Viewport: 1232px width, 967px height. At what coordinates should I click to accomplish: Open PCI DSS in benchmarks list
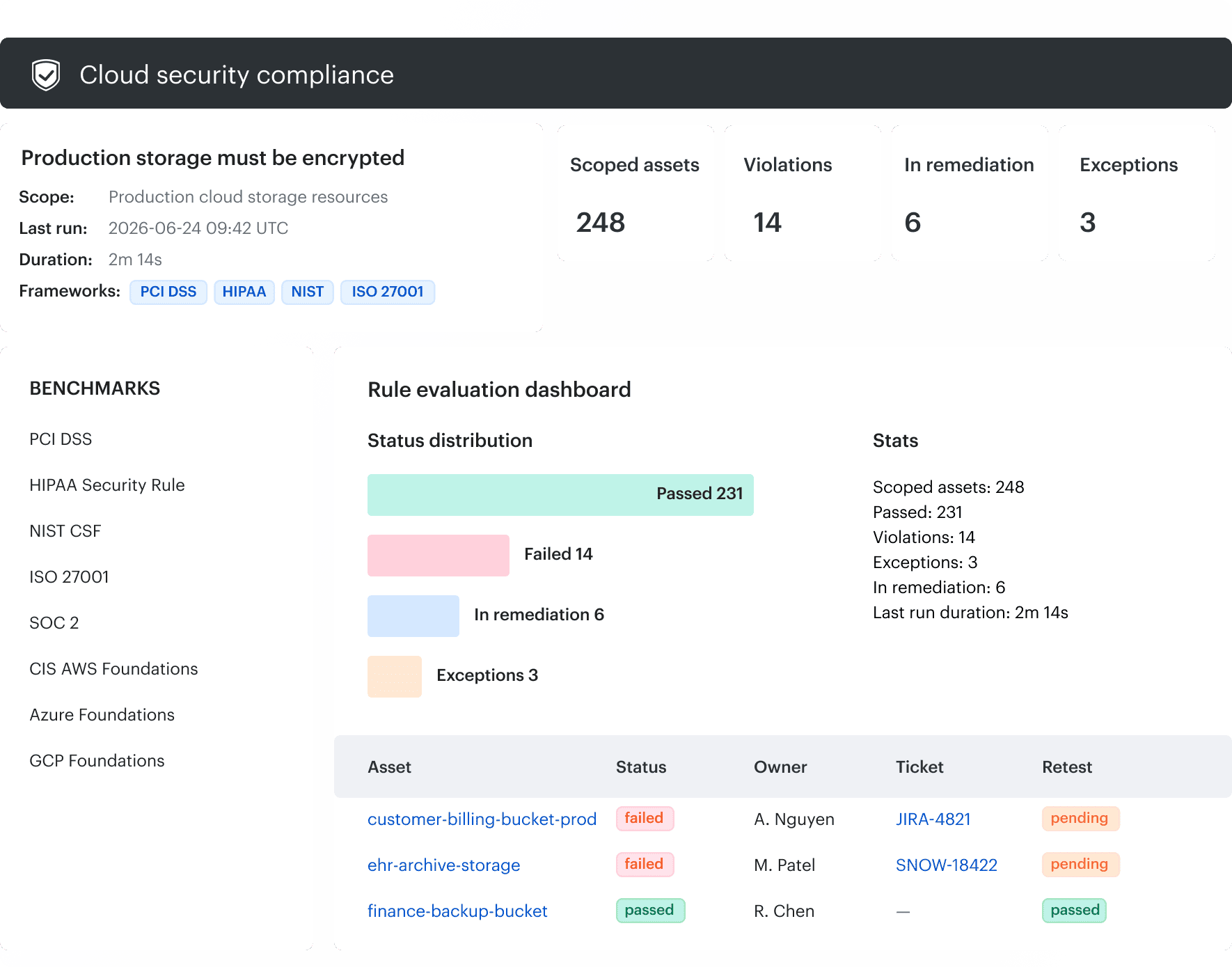[61, 439]
